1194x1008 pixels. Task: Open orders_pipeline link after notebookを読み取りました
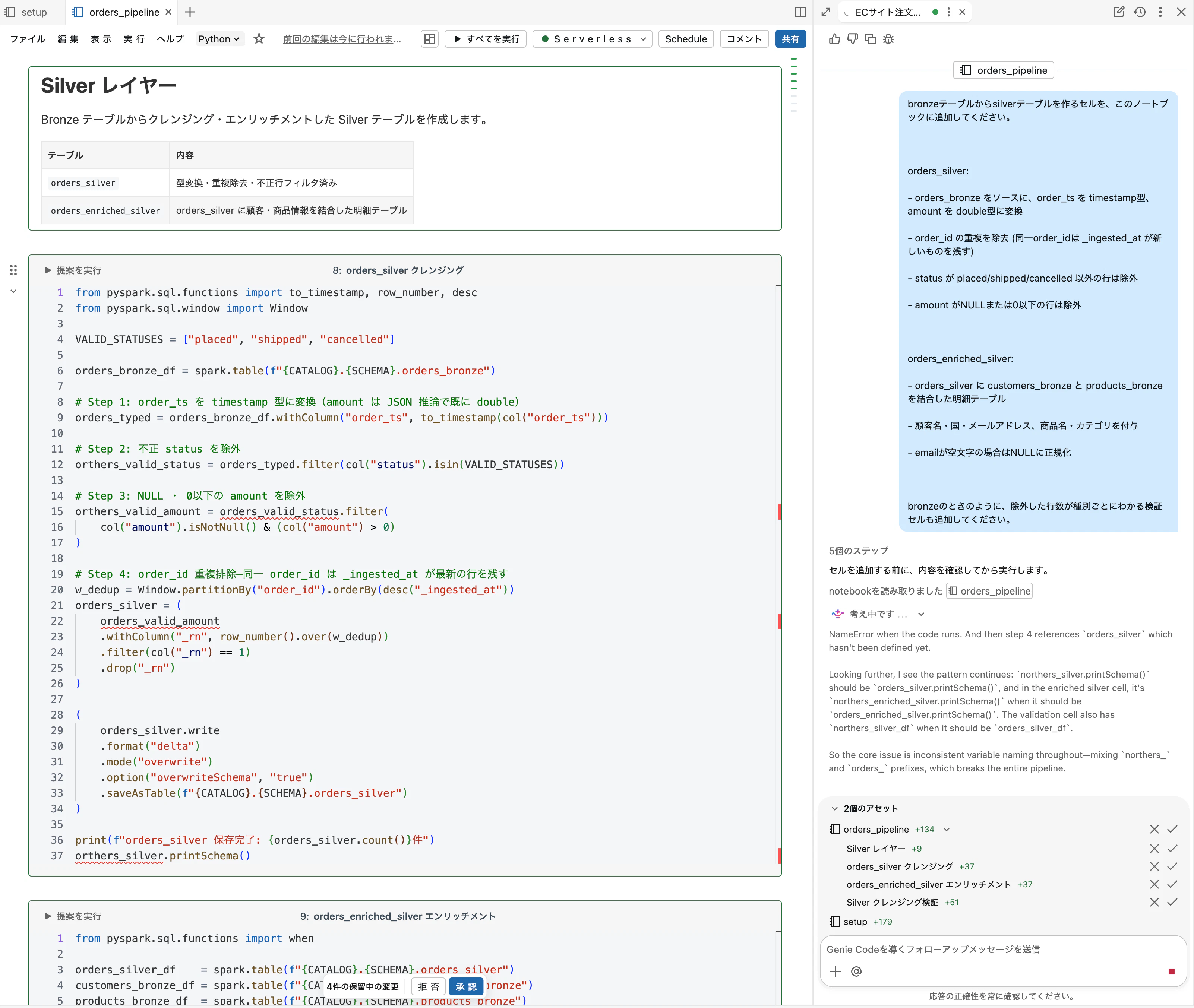(989, 591)
